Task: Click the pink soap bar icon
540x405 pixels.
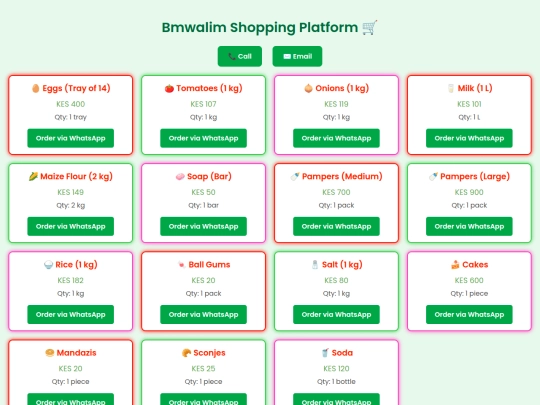Action: [180, 177]
